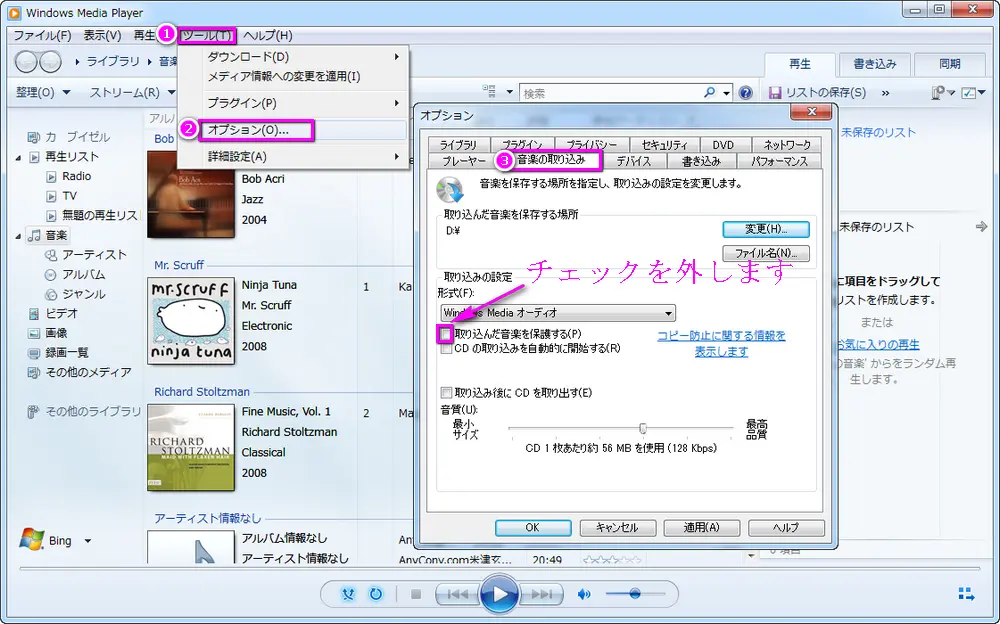Open the ツール(T) menu
The height and width of the screenshot is (624, 1000).
(207, 35)
